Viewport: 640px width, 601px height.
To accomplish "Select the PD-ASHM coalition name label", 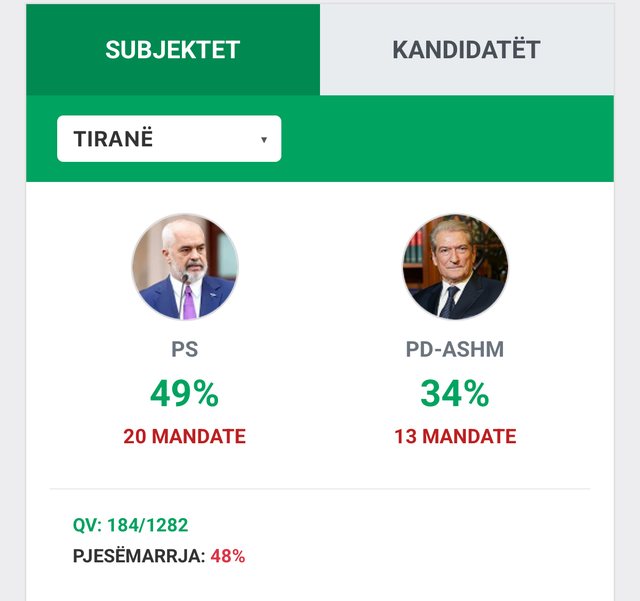I will [455, 349].
